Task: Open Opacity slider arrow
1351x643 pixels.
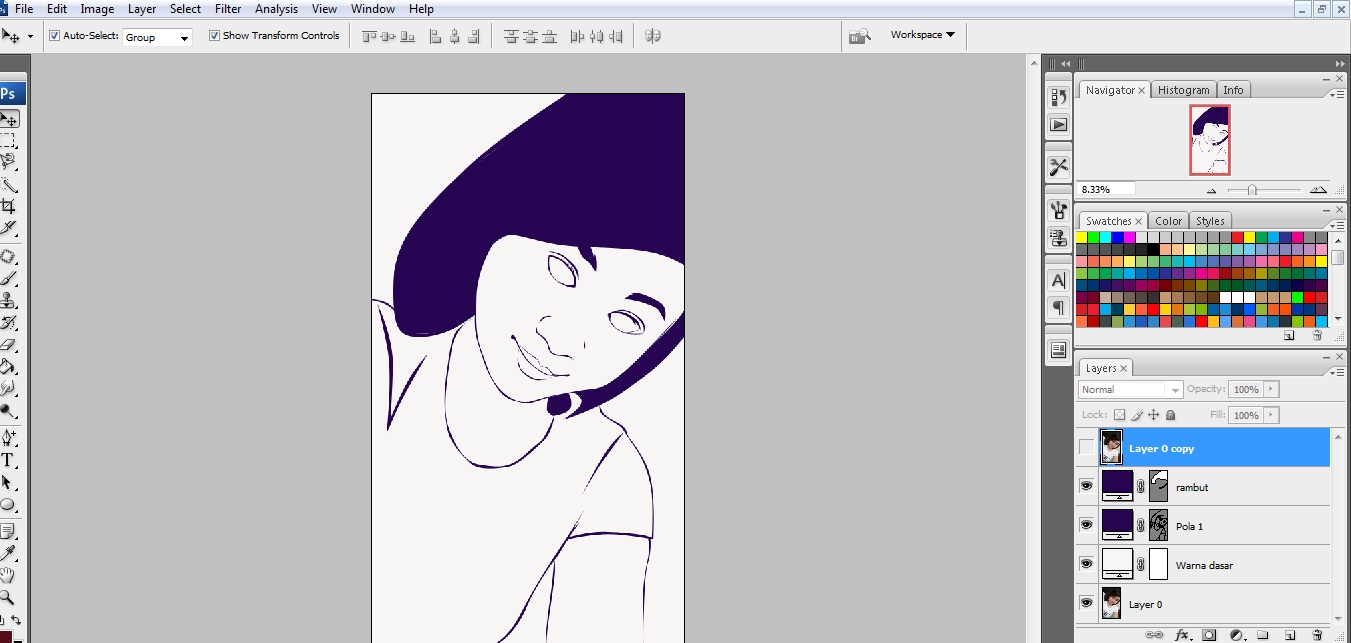Action: [x=1271, y=389]
